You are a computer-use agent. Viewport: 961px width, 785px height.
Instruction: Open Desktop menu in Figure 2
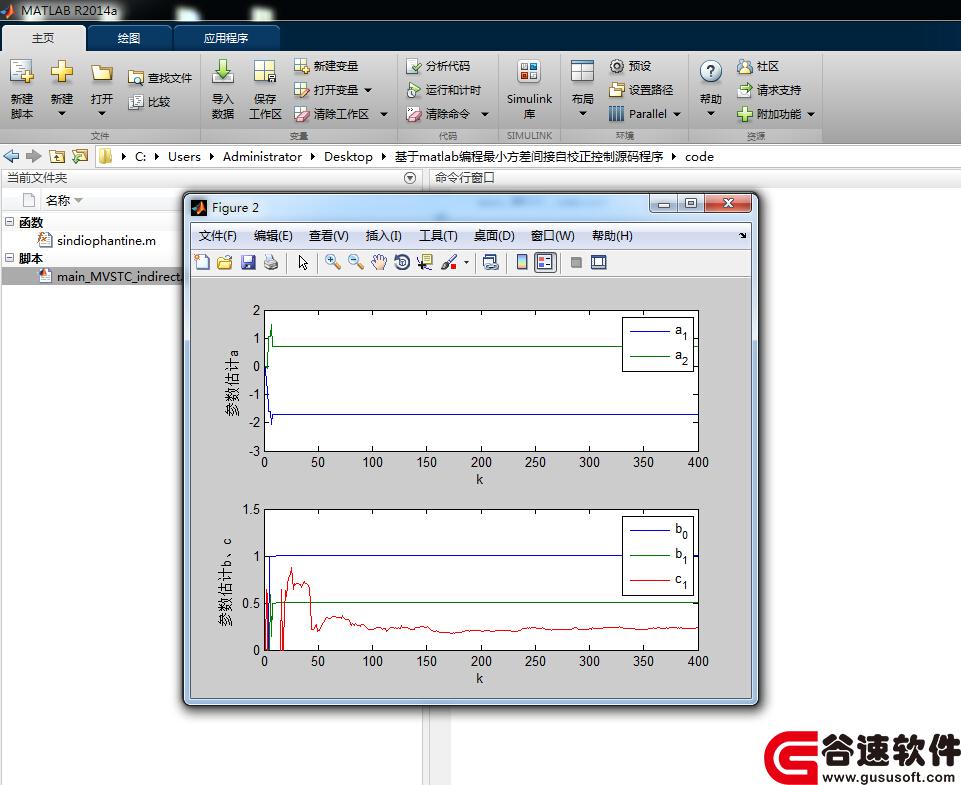(x=493, y=236)
